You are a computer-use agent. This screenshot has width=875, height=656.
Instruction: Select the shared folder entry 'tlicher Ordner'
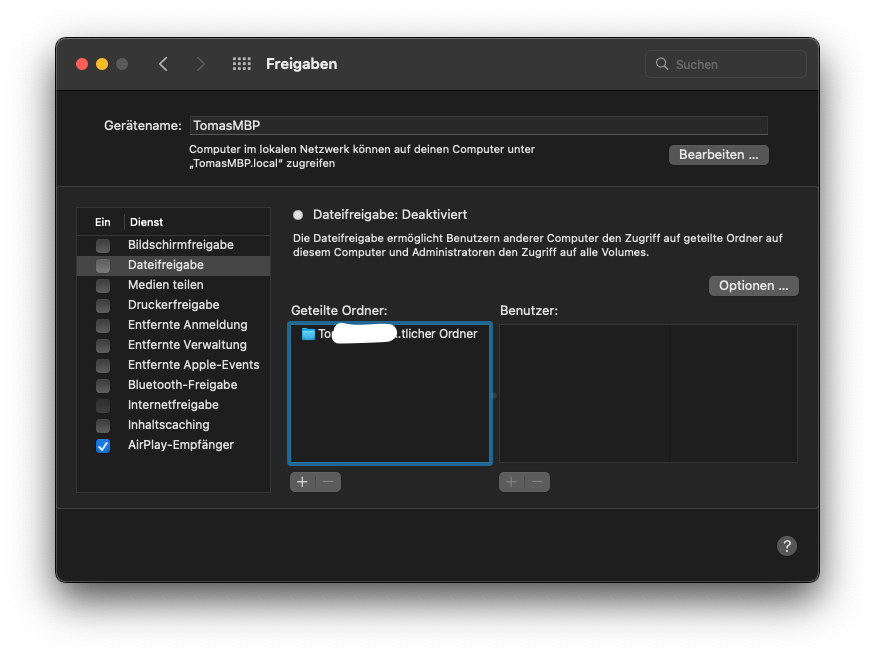tap(390, 334)
